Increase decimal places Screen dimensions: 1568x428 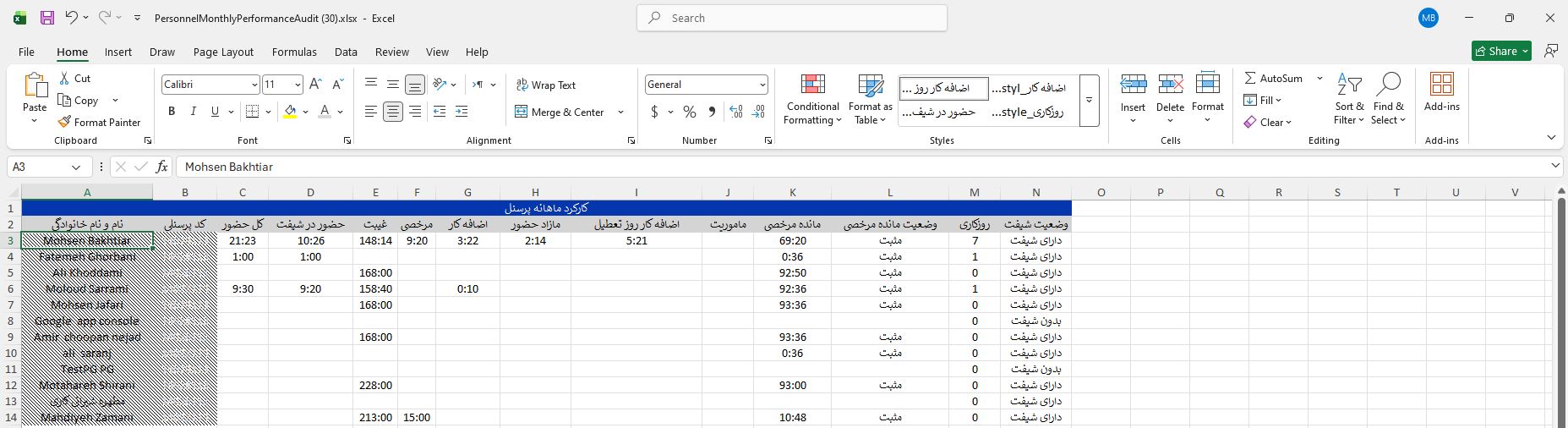(736, 112)
